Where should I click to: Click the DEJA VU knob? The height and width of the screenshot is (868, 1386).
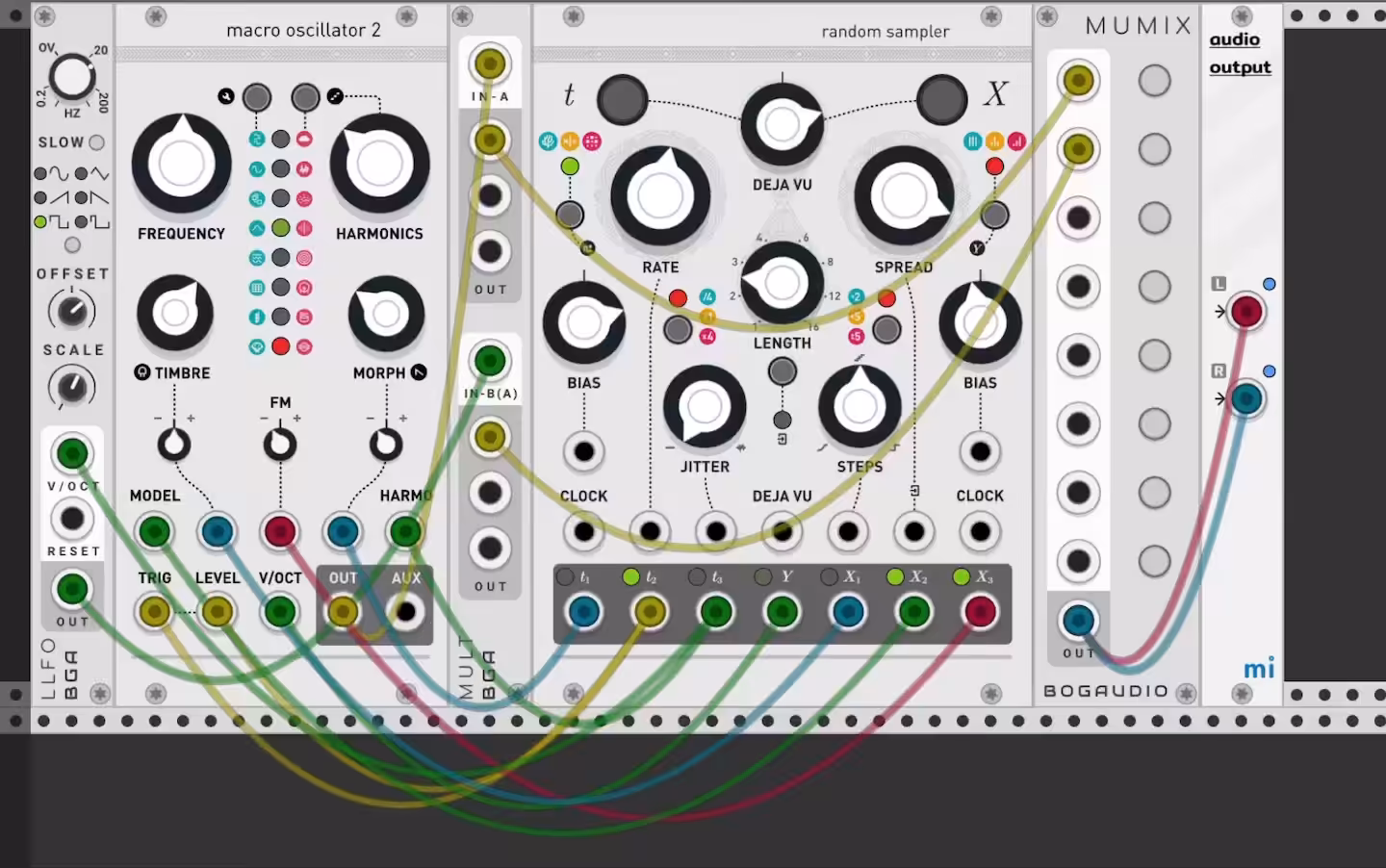tap(782, 125)
